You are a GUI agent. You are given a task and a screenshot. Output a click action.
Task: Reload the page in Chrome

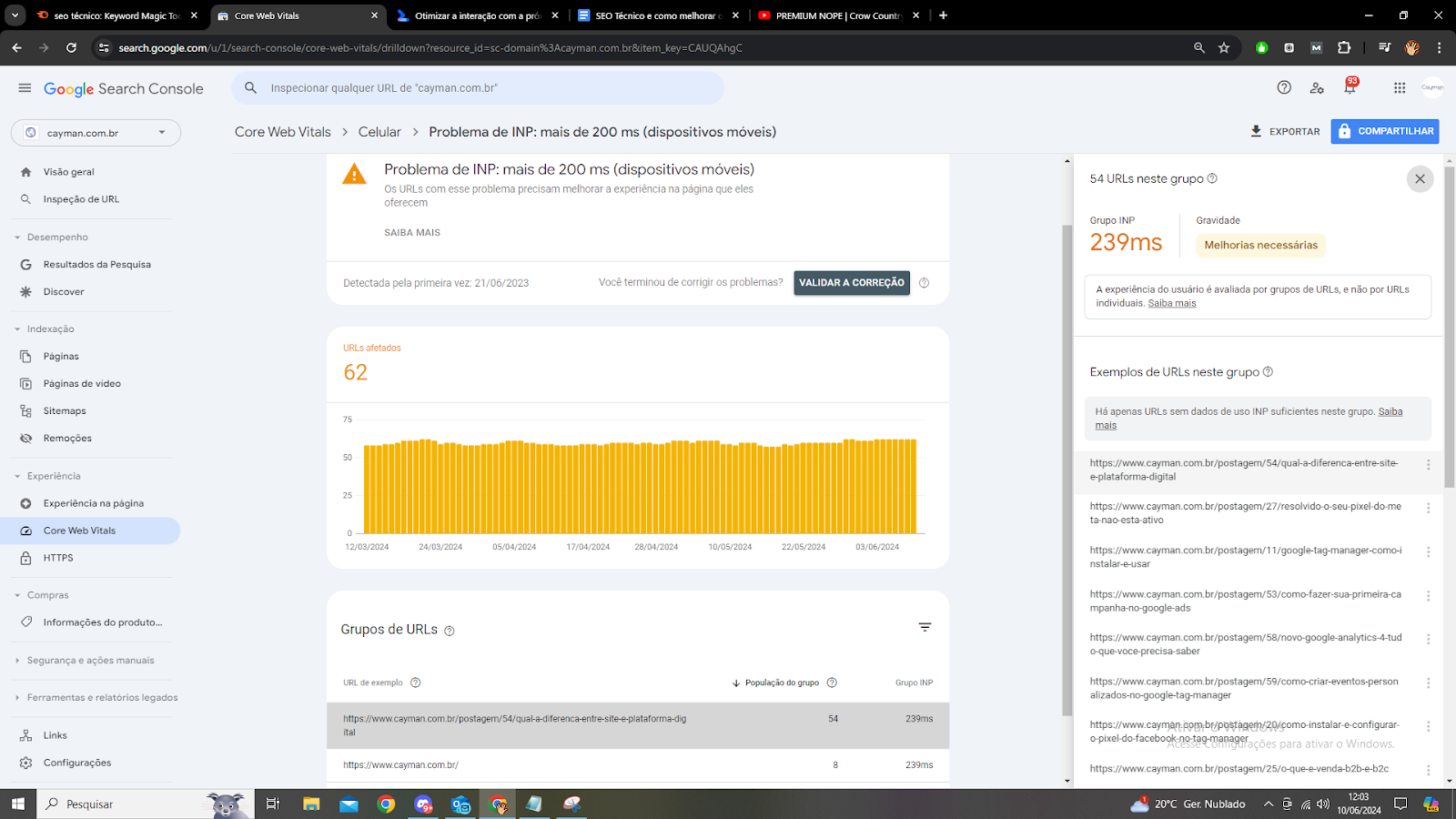[x=71, y=47]
